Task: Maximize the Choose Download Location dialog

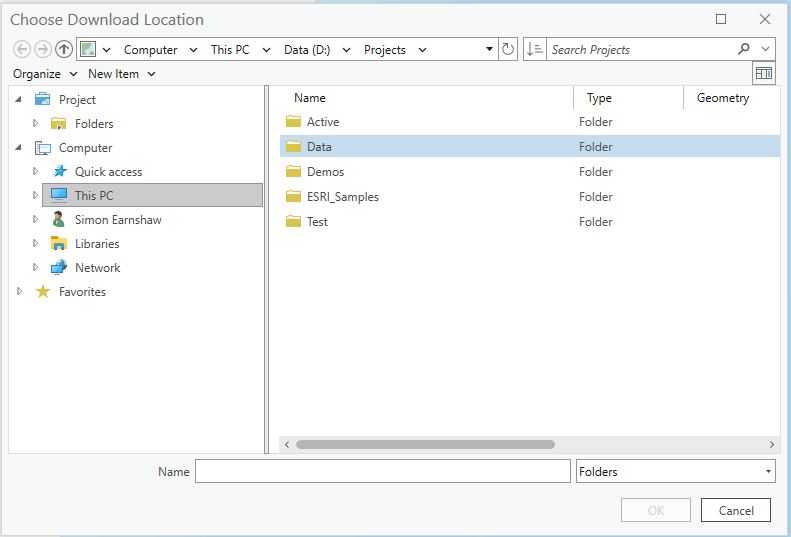Action: click(x=721, y=19)
